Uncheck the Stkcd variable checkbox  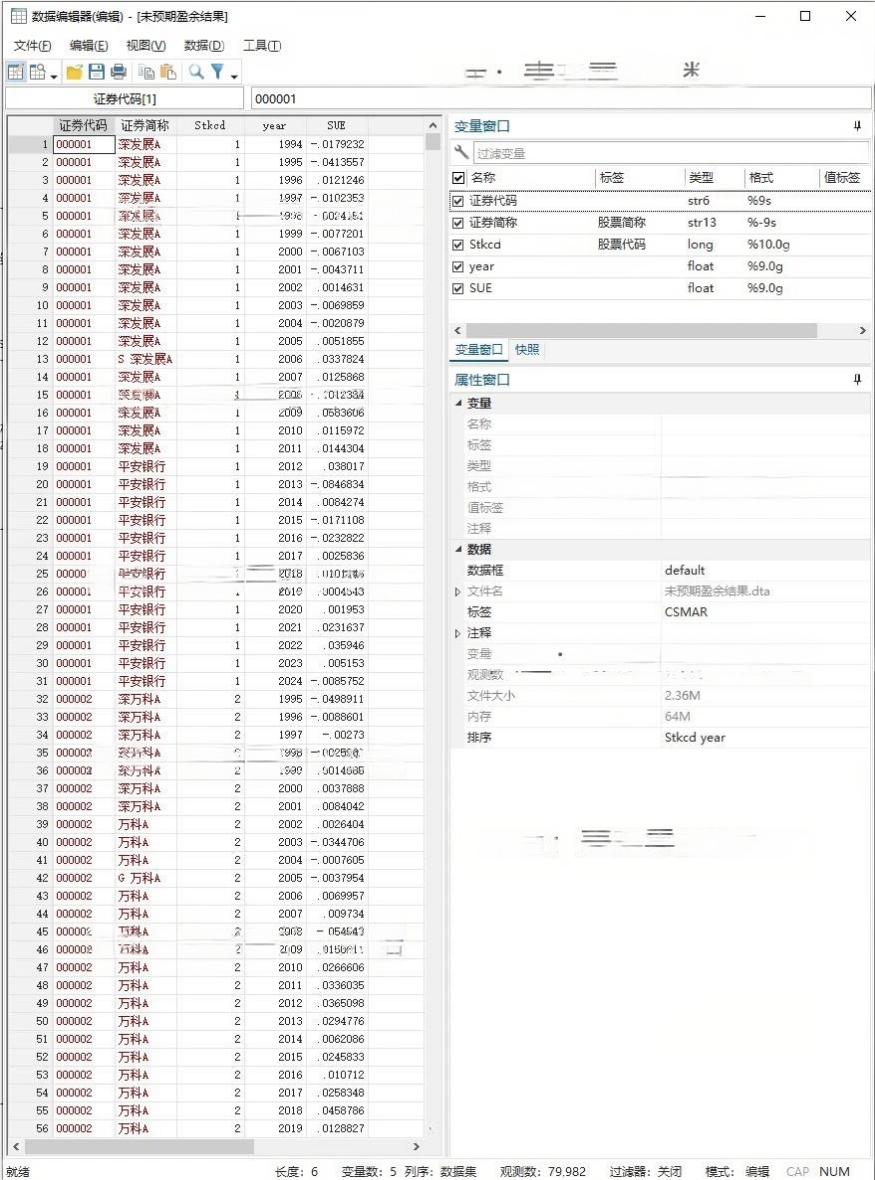pyautogui.click(x=458, y=245)
